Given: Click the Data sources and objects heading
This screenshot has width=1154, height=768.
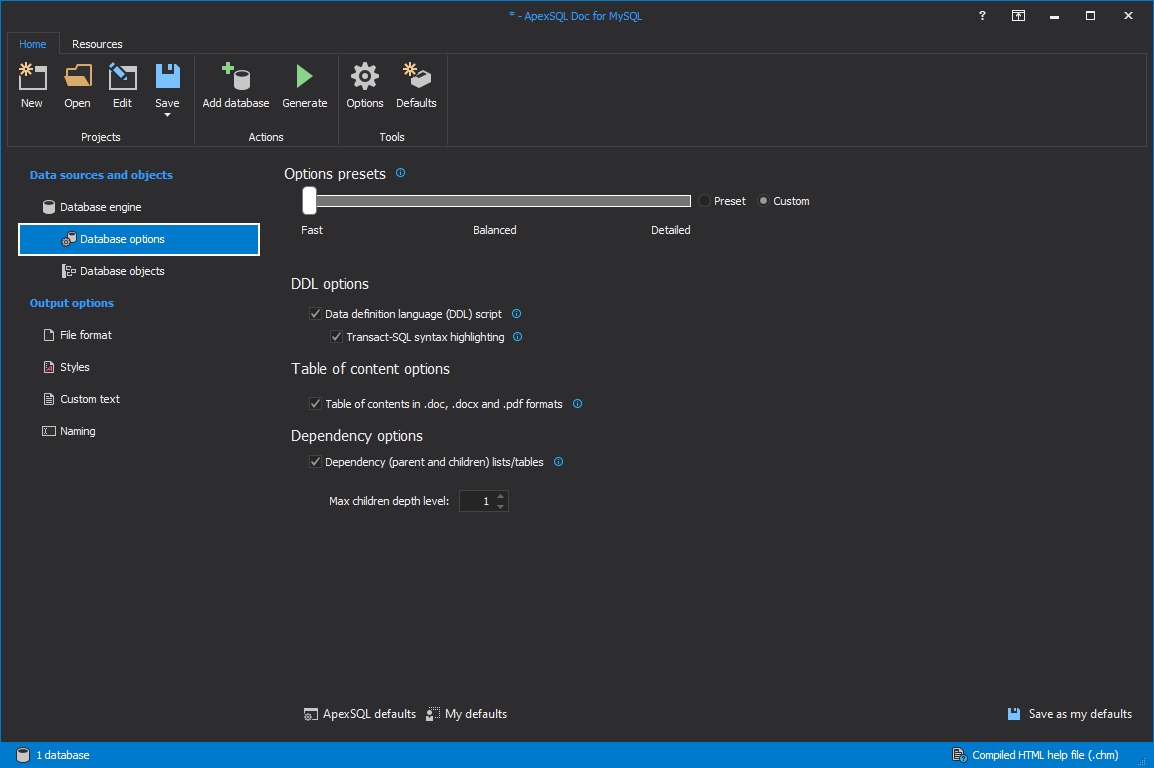Looking at the screenshot, I should [102, 175].
